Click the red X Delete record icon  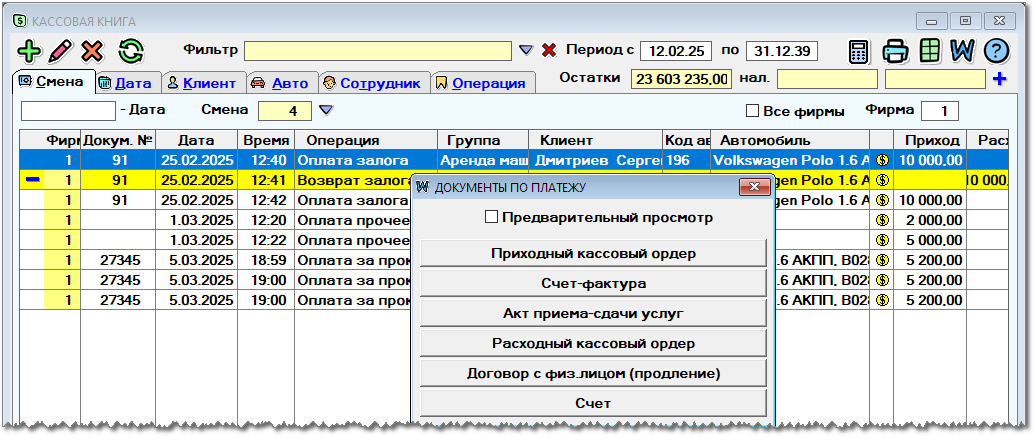coord(93,51)
